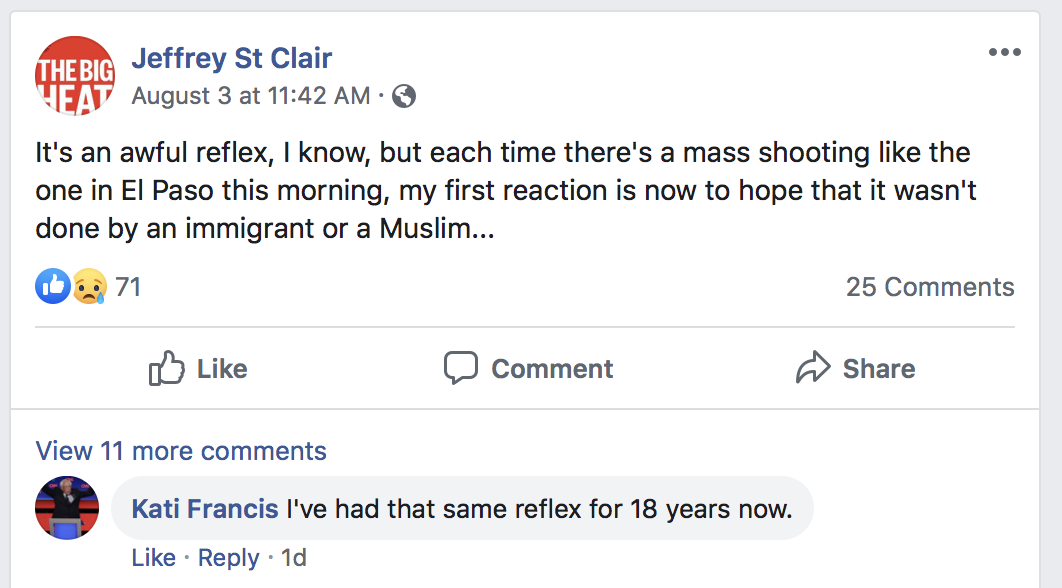
Task: Click The Big Heat profile picture
Action: [75, 75]
